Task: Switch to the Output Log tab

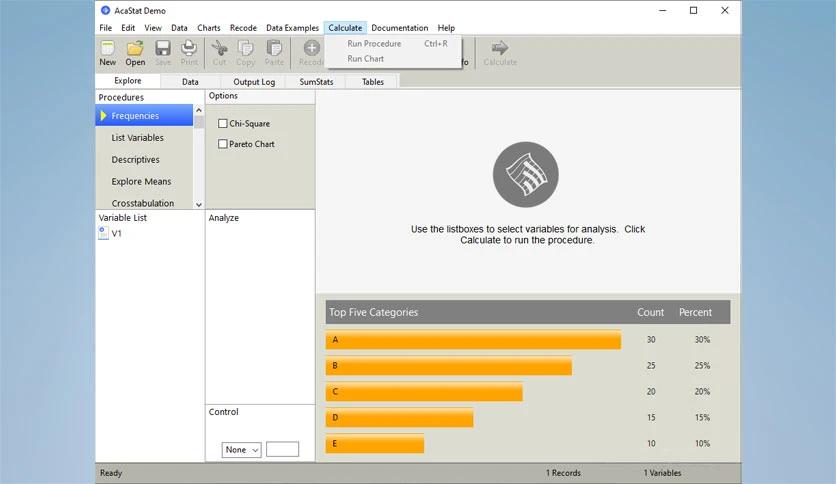Action: point(254,82)
